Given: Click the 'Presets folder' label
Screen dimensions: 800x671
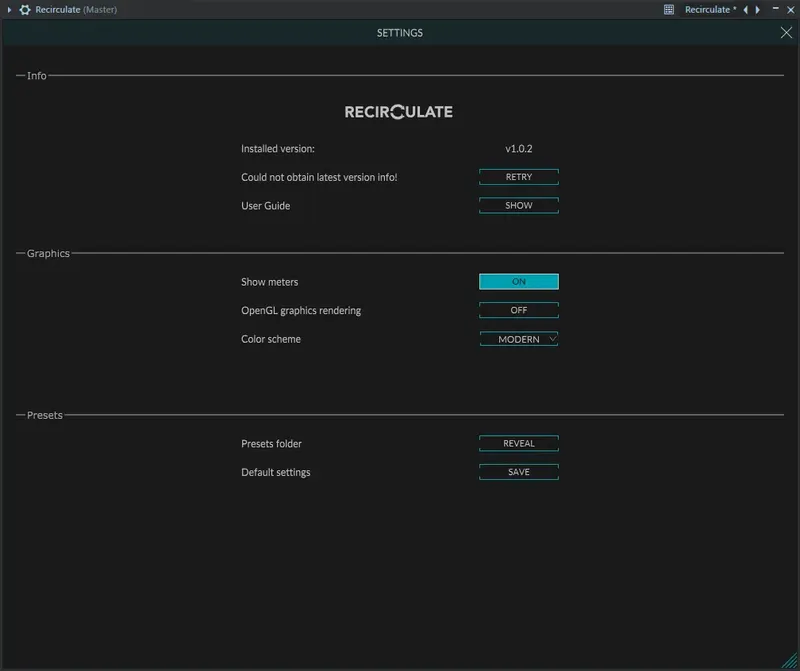Looking at the screenshot, I should click(271, 443).
